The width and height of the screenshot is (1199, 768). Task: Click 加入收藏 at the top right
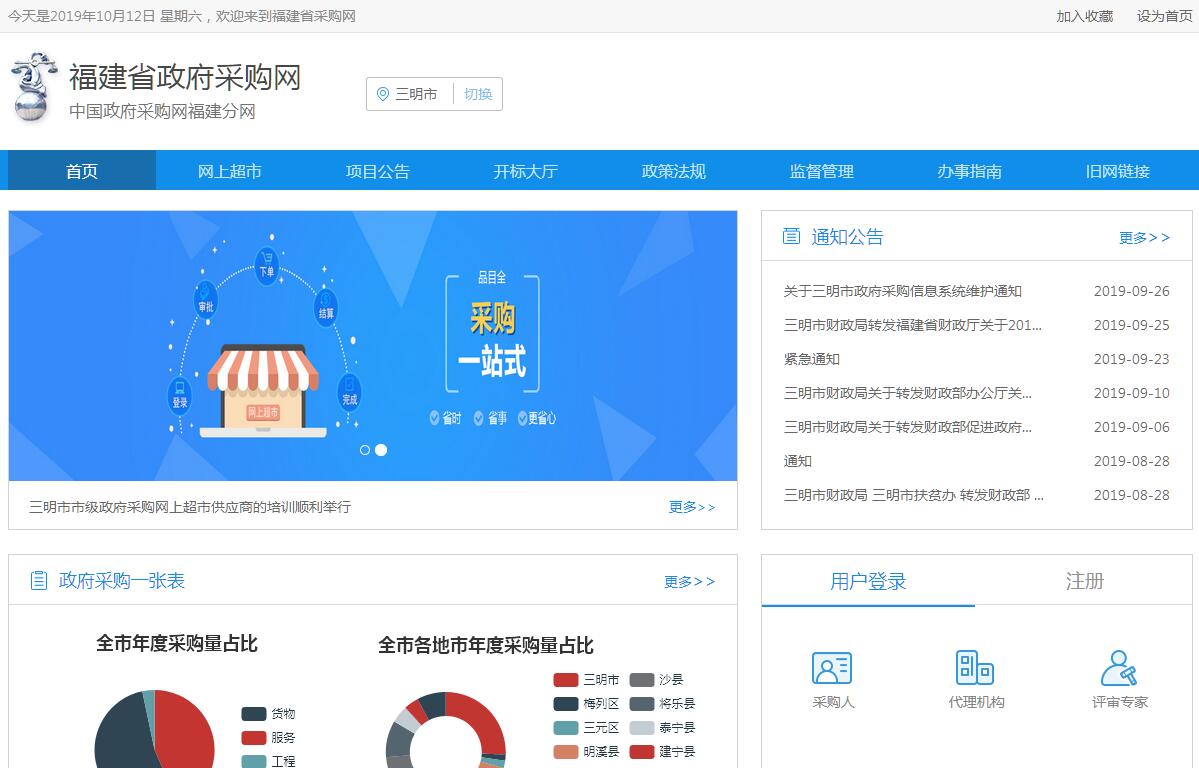[1084, 16]
